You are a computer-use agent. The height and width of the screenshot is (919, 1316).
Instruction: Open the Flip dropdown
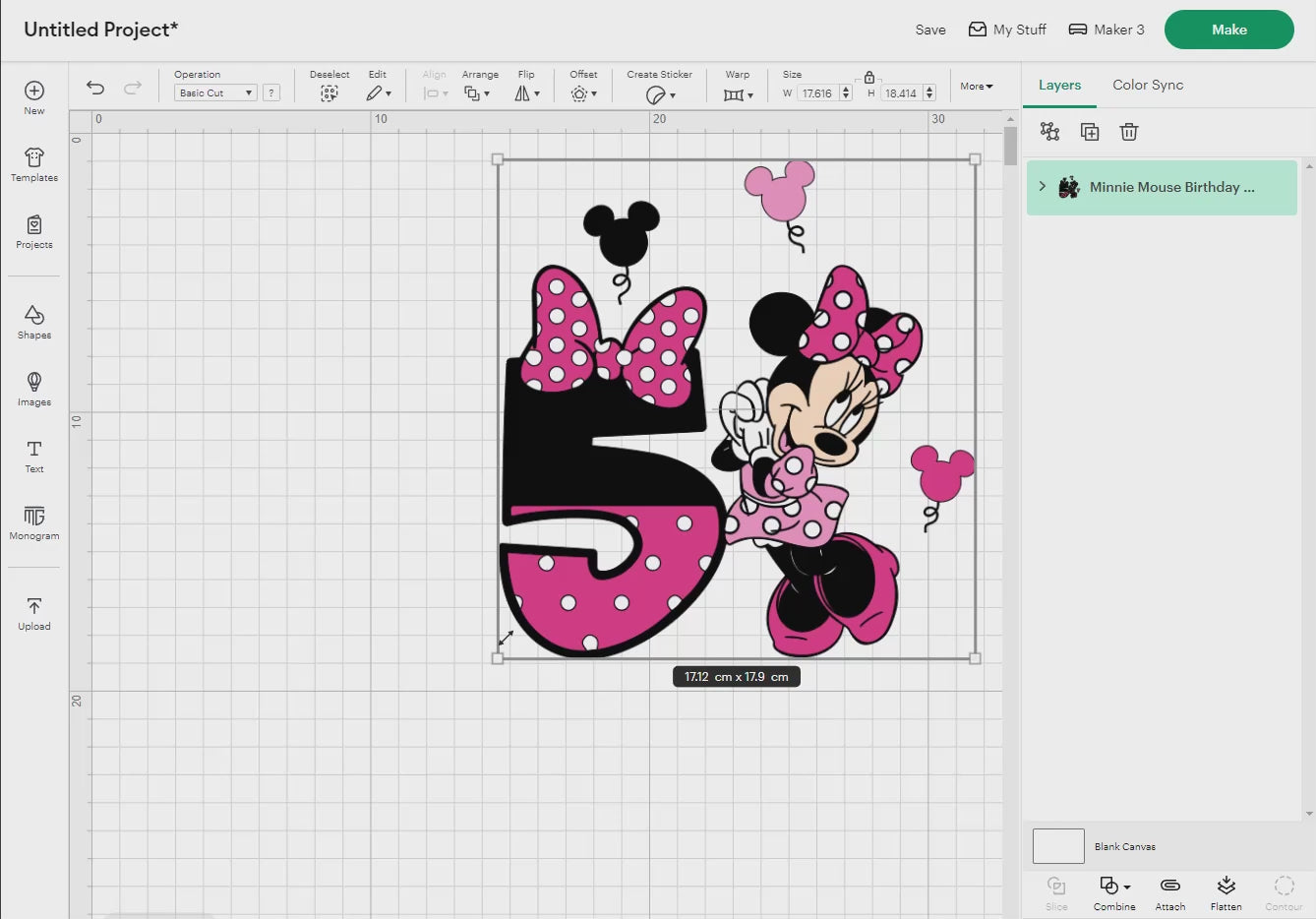(x=527, y=93)
